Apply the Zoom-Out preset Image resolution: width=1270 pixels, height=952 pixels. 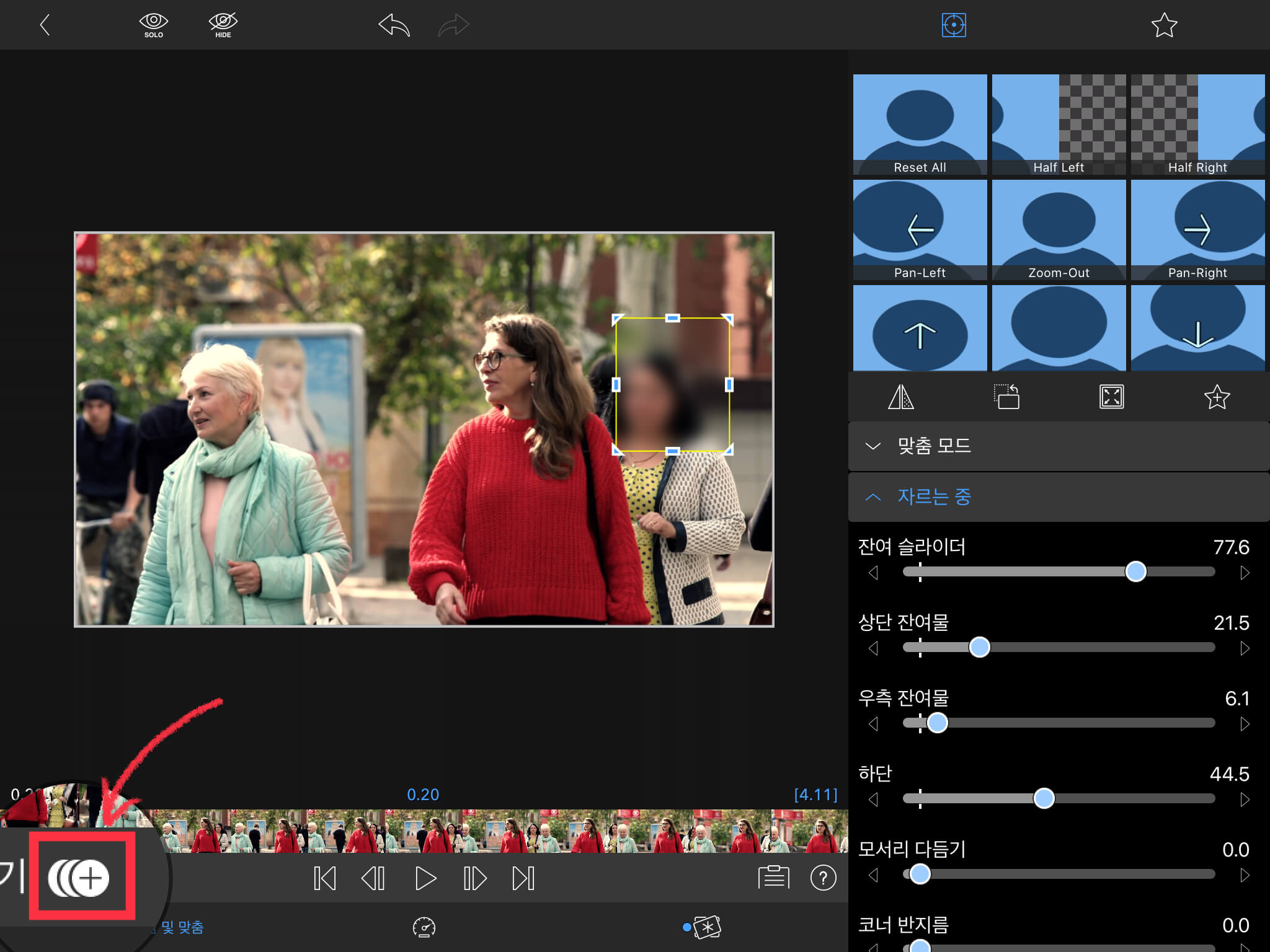coord(1059,229)
